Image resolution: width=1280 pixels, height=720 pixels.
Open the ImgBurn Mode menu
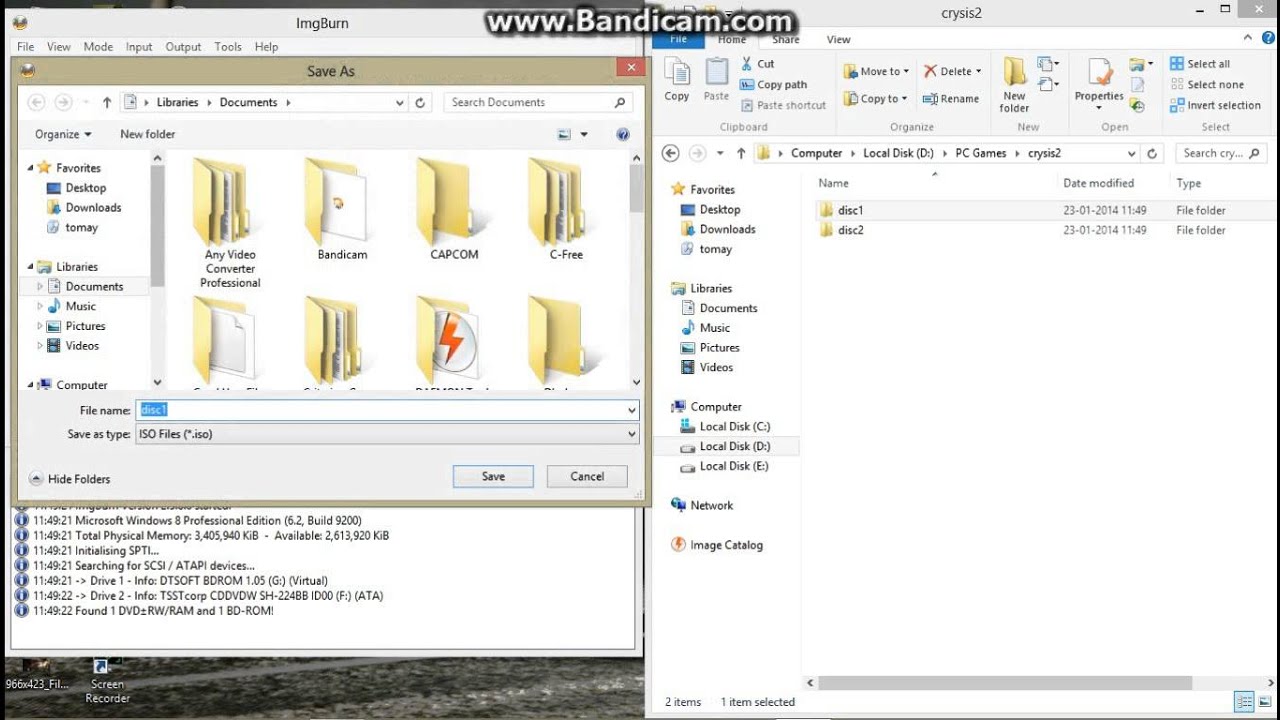98,47
